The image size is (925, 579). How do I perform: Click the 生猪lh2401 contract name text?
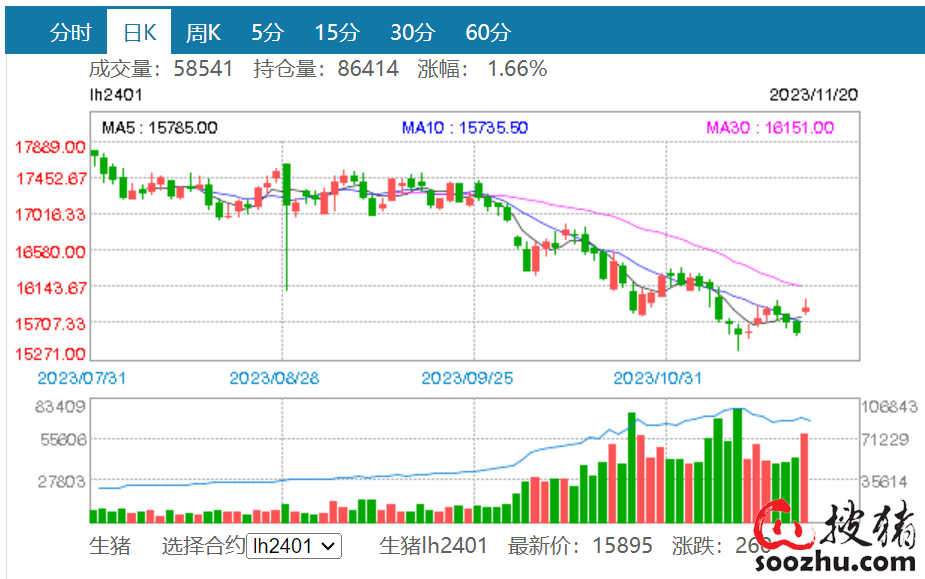coord(434,546)
